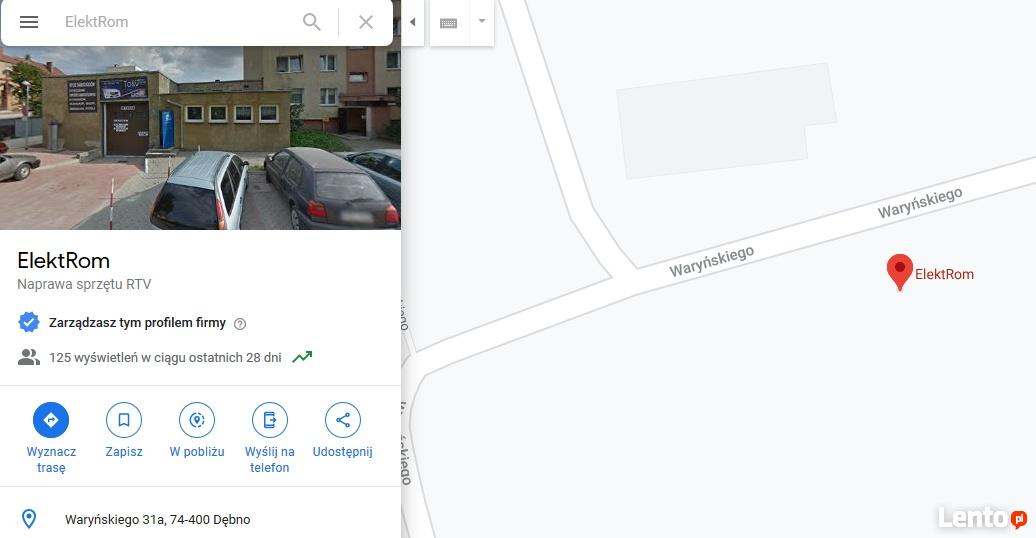Viewport: 1036px width, 538px height.
Task: Open 125 wyświetleń statistics line
Action: point(165,358)
